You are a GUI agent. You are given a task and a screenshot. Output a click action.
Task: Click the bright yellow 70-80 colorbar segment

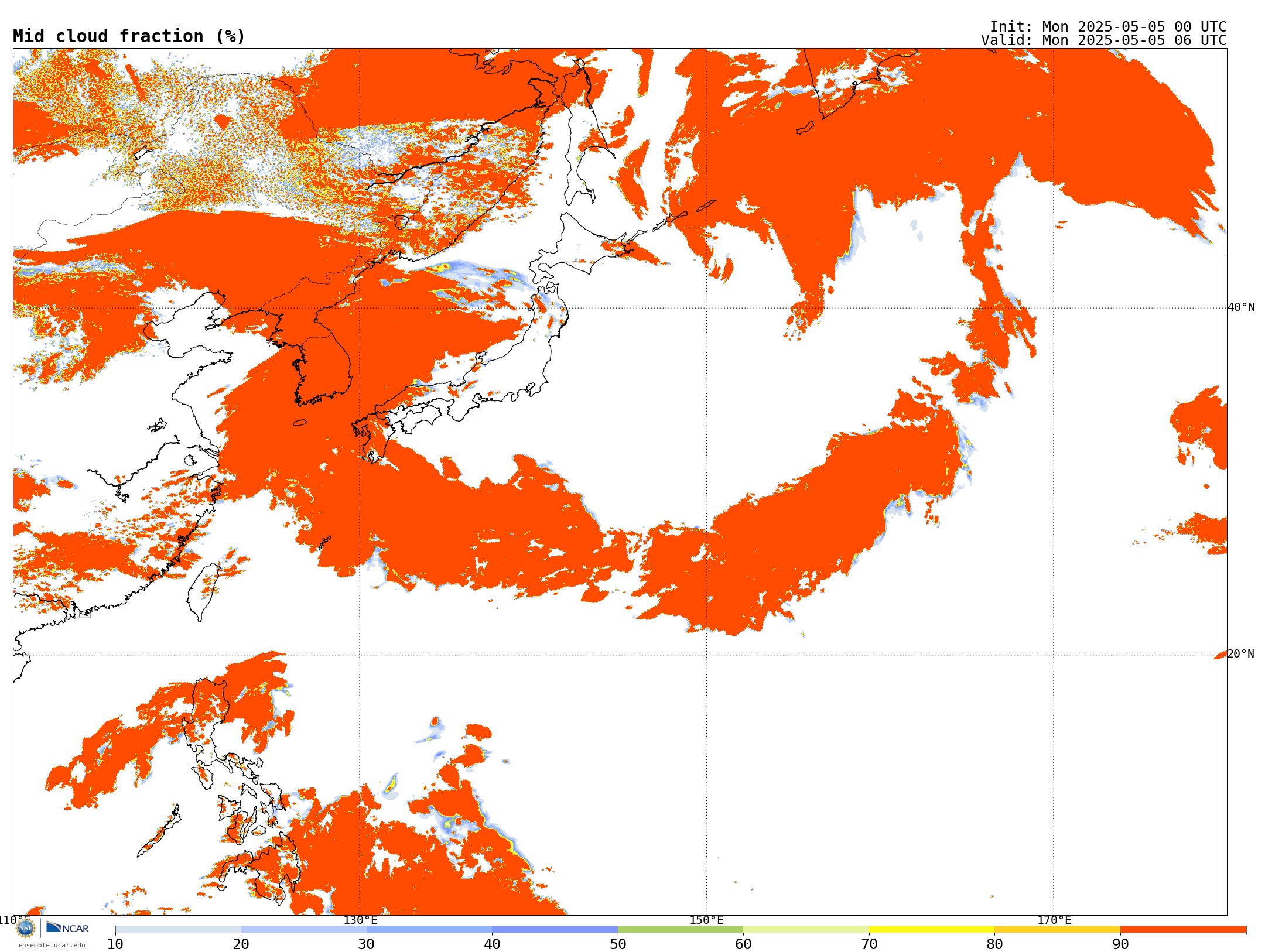[x=932, y=930]
